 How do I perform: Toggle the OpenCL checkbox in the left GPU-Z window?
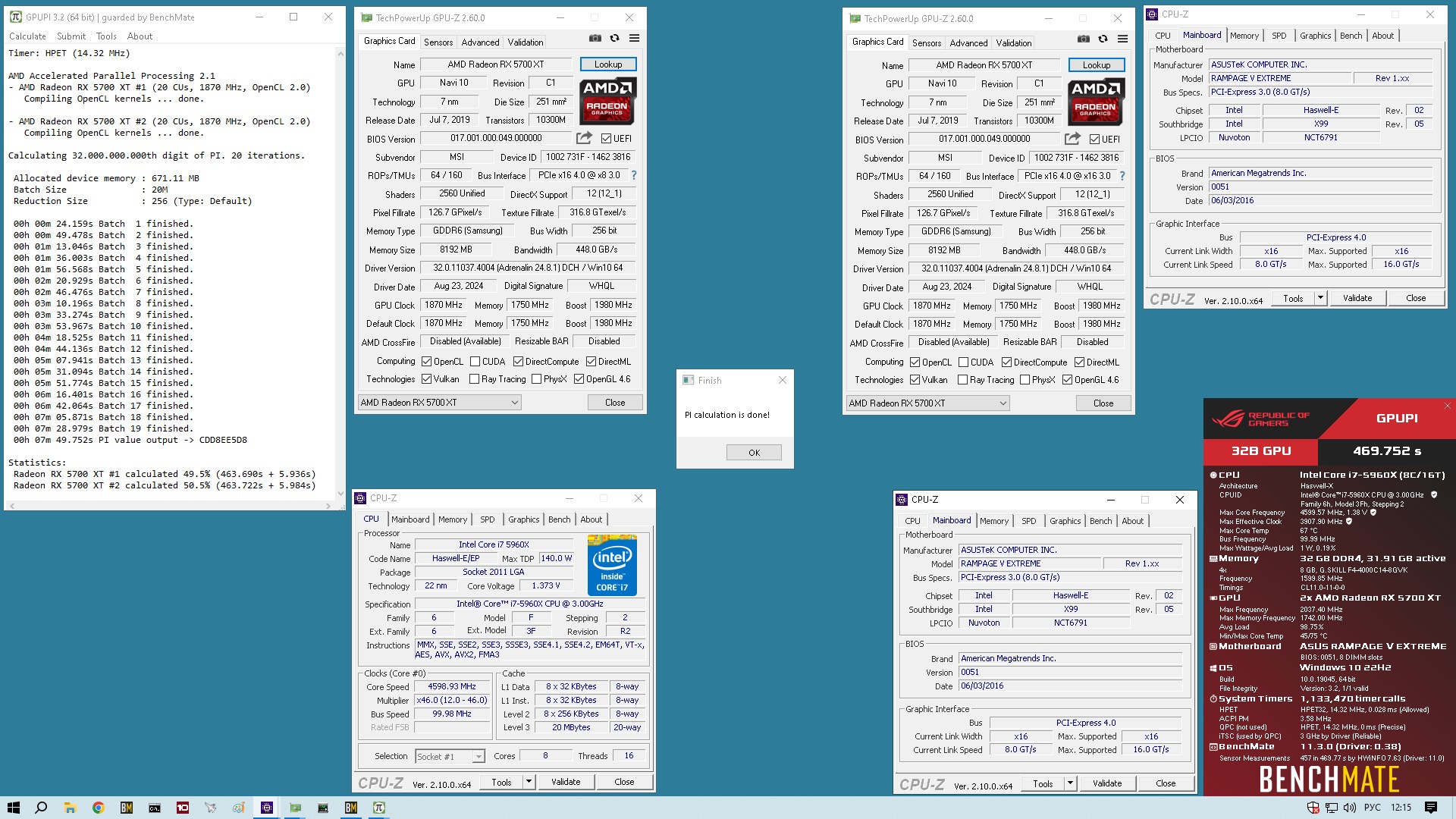[x=427, y=362]
